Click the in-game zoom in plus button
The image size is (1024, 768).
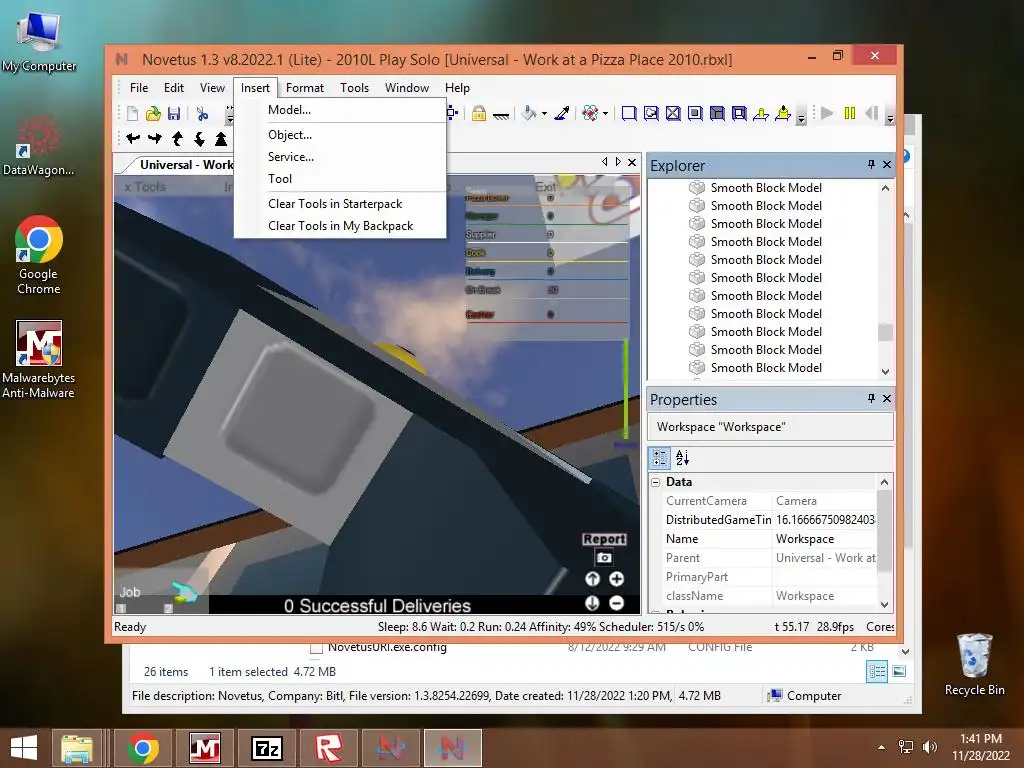pos(616,579)
